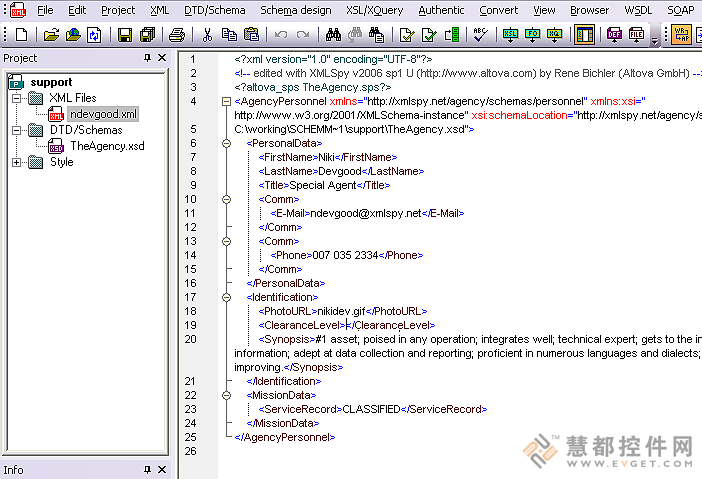Open the File menu
702x479 pixels.
click(x=45, y=10)
